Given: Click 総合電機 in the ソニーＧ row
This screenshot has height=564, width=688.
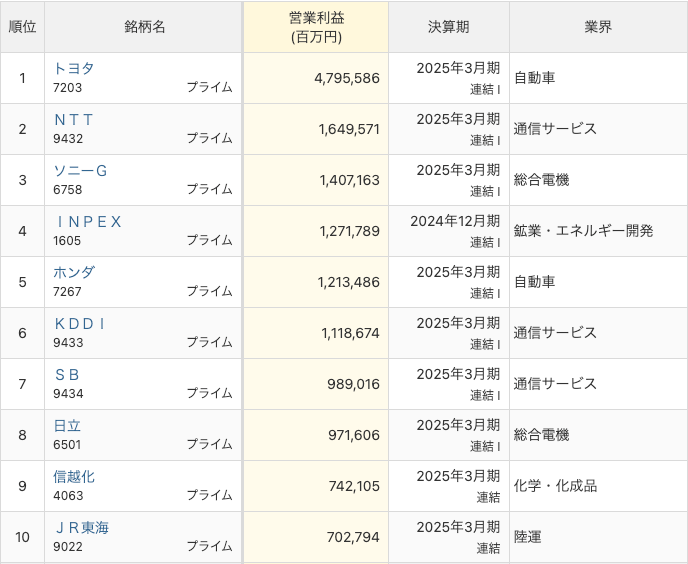Looking at the screenshot, I should coord(541,180).
